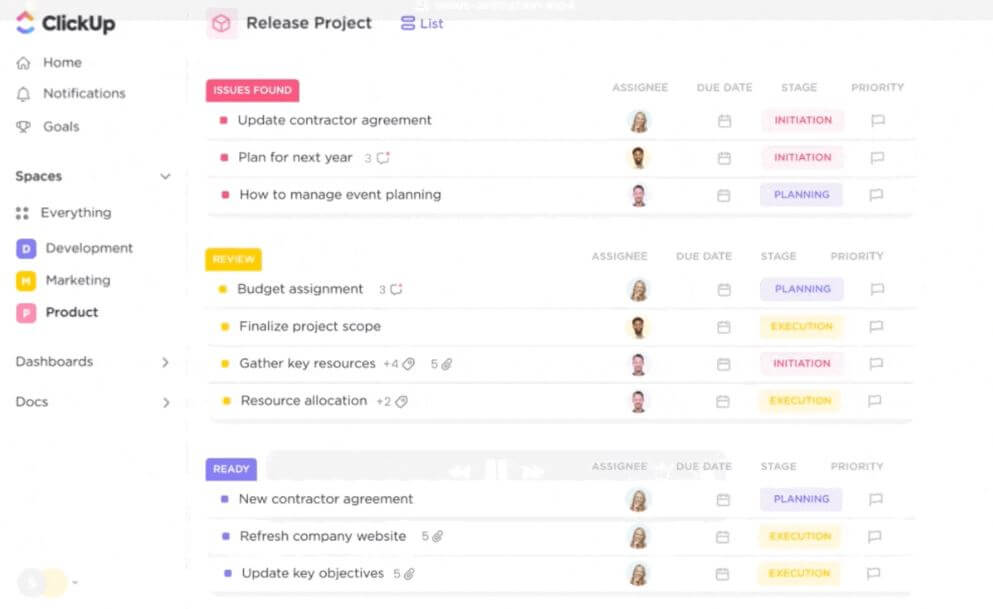
Task: Set due date for Refresh company website
Action: 722,537
